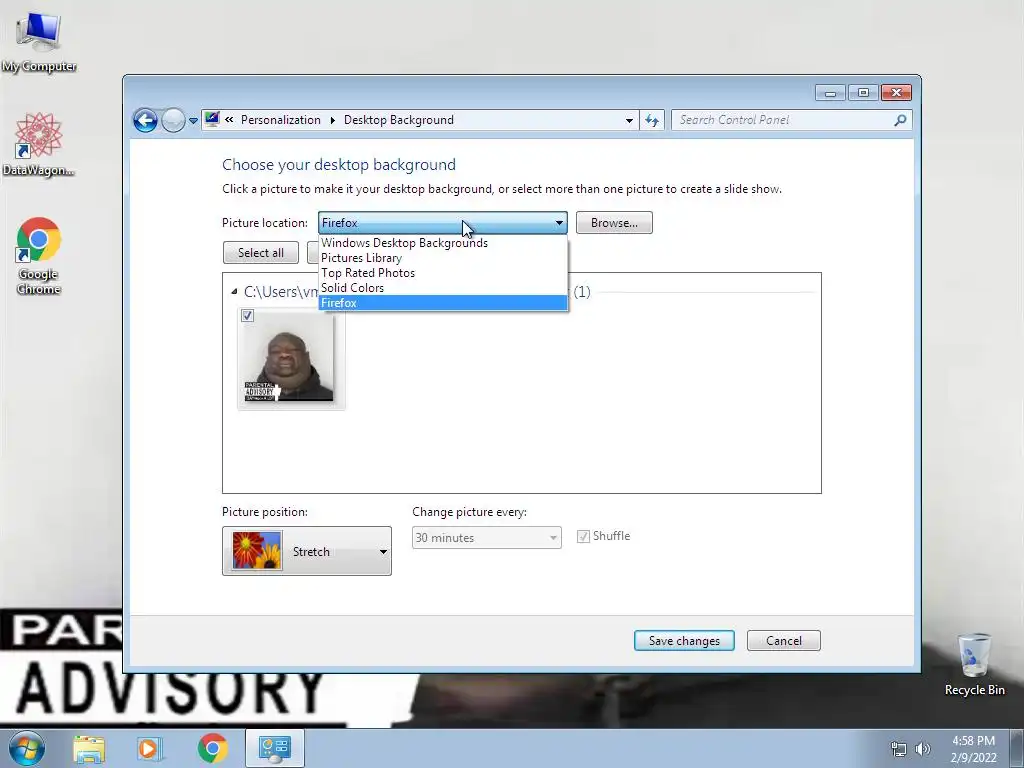Open recent pages arrow beside Forward button
The width and height of the screenshot is (1024, 768).
point(193,120)
